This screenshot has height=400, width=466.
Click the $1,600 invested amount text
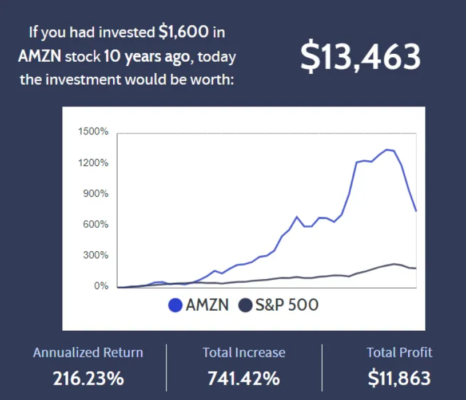[x=184, y=32]
